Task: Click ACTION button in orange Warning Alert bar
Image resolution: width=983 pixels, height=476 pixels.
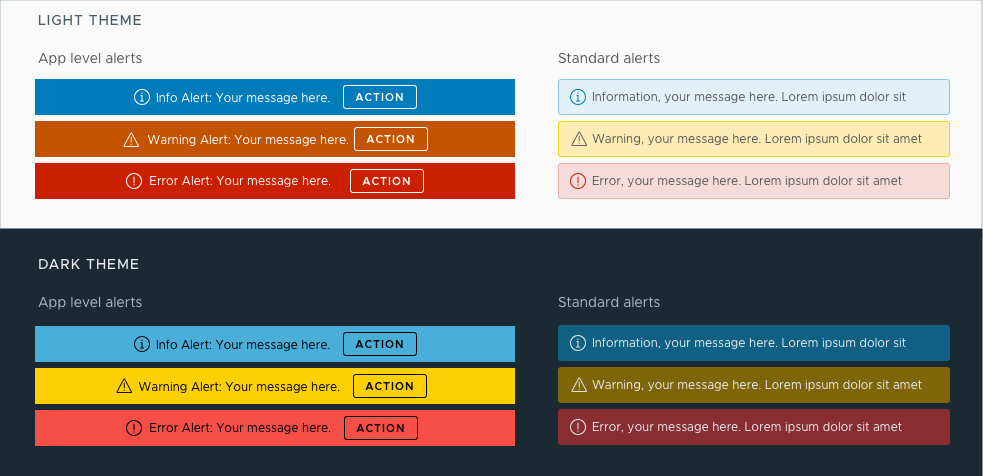Action: [x=391, y=139]
